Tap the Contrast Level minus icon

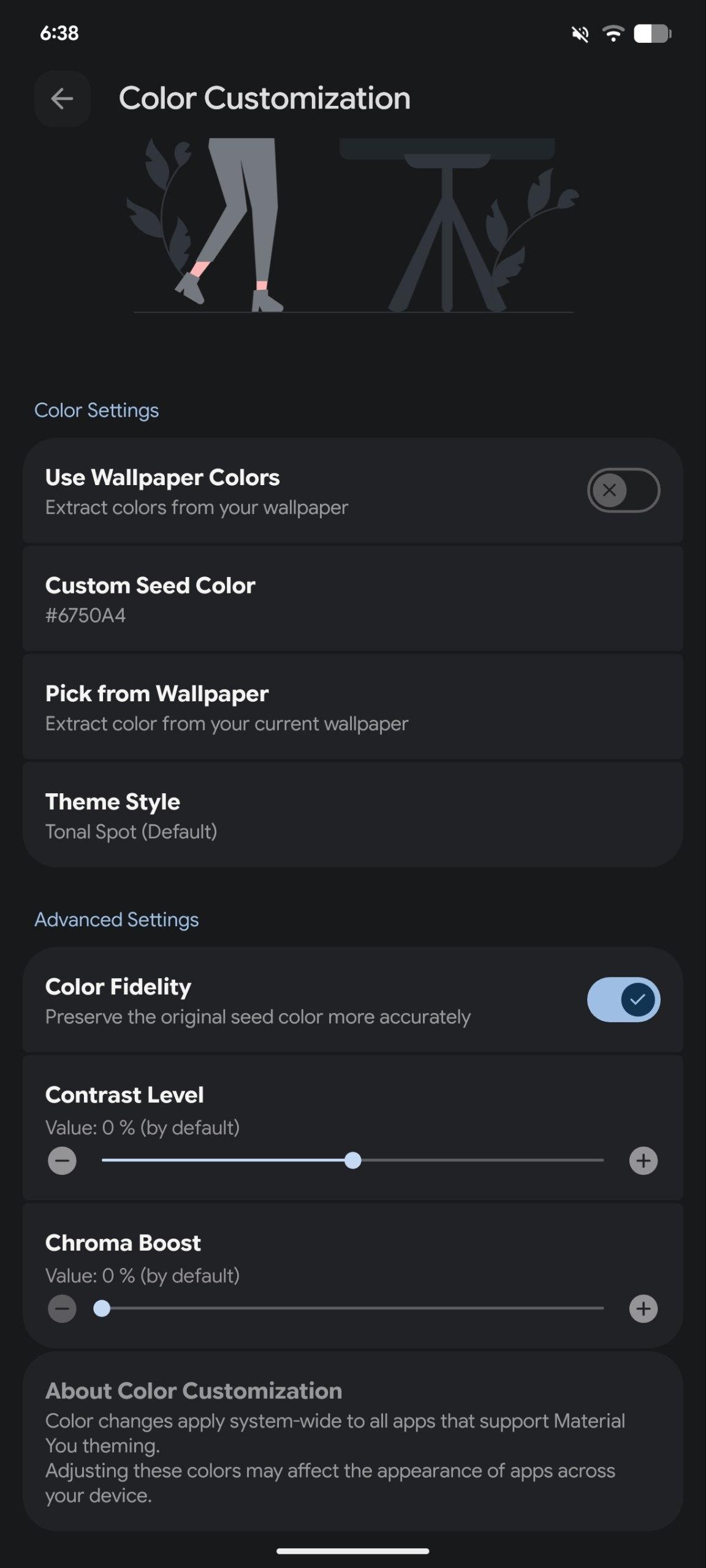62,1161
